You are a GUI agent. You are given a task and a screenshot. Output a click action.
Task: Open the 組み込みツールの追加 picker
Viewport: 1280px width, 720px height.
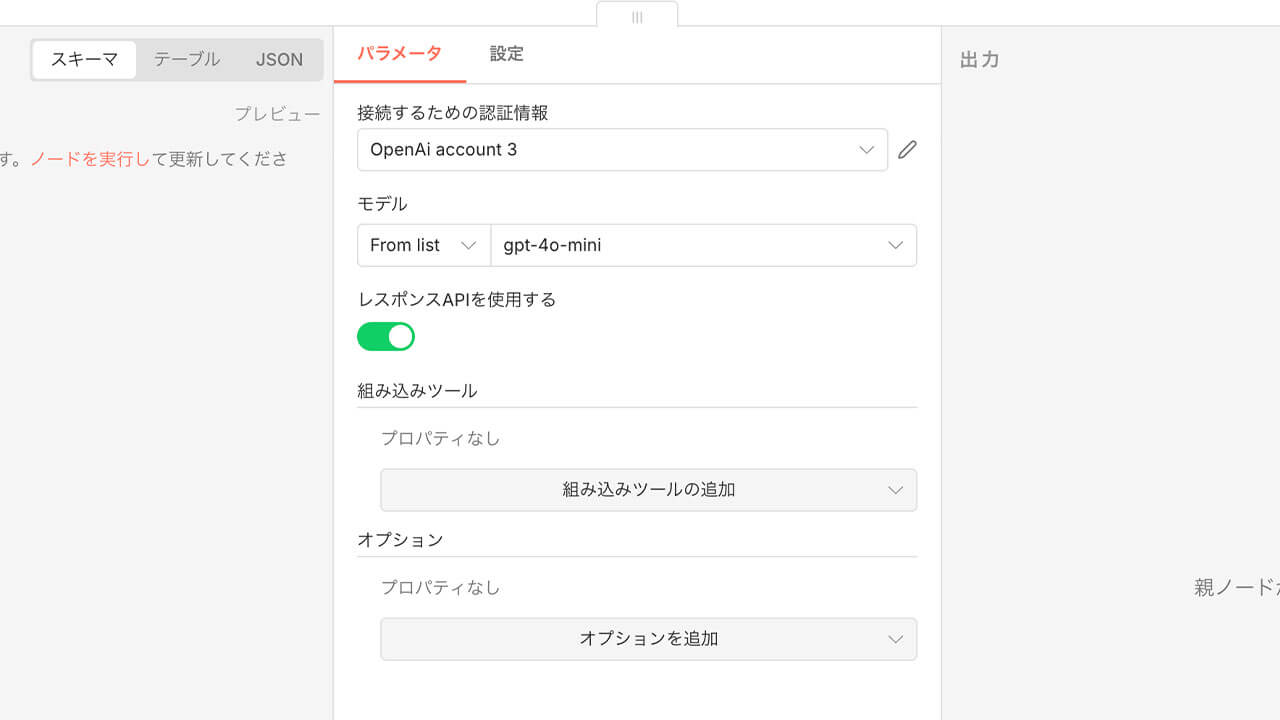click(648, 490)
